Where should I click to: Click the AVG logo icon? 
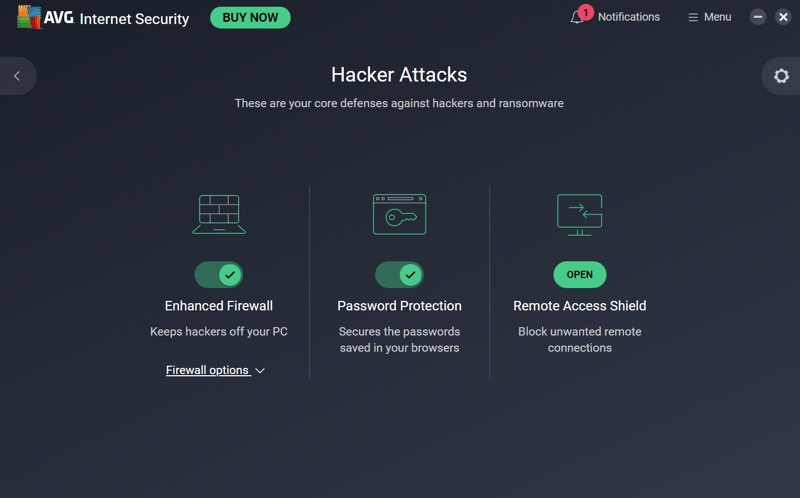coord(29,17)
